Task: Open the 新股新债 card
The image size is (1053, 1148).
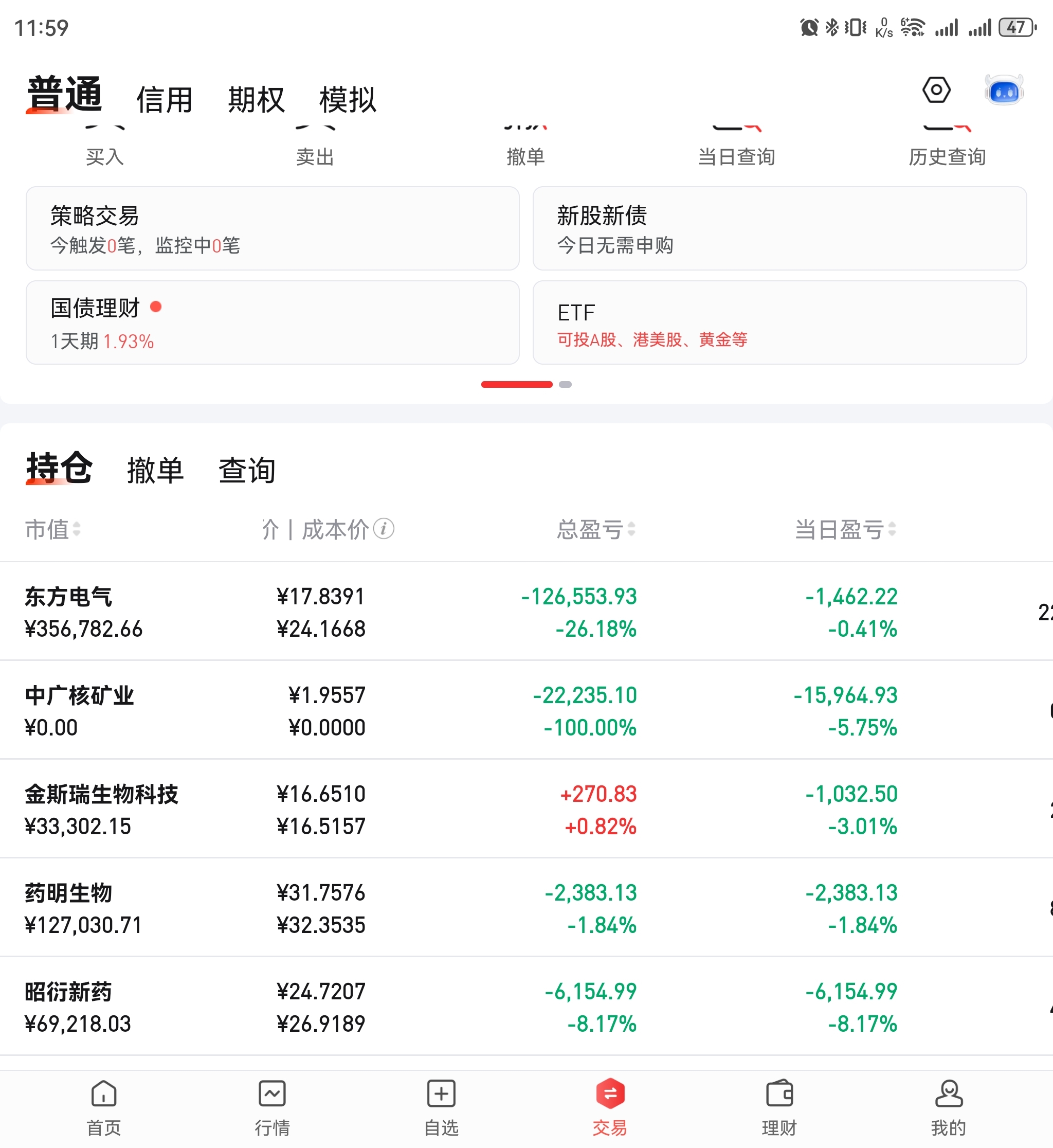Action: [779, 228]
